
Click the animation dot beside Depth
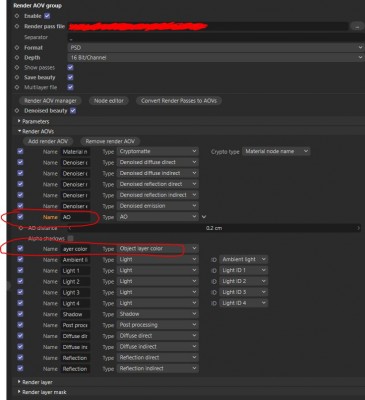[x=17, y=58]
